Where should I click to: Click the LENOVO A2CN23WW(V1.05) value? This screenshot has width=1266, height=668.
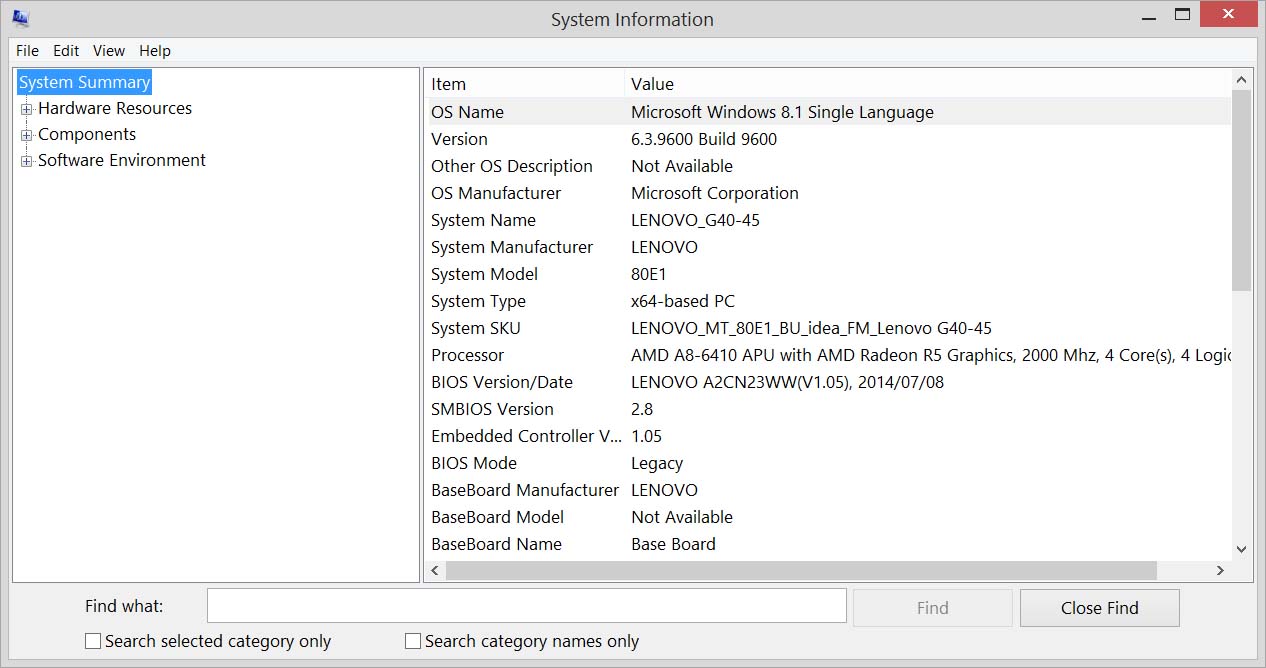click(x=787, y=382)
